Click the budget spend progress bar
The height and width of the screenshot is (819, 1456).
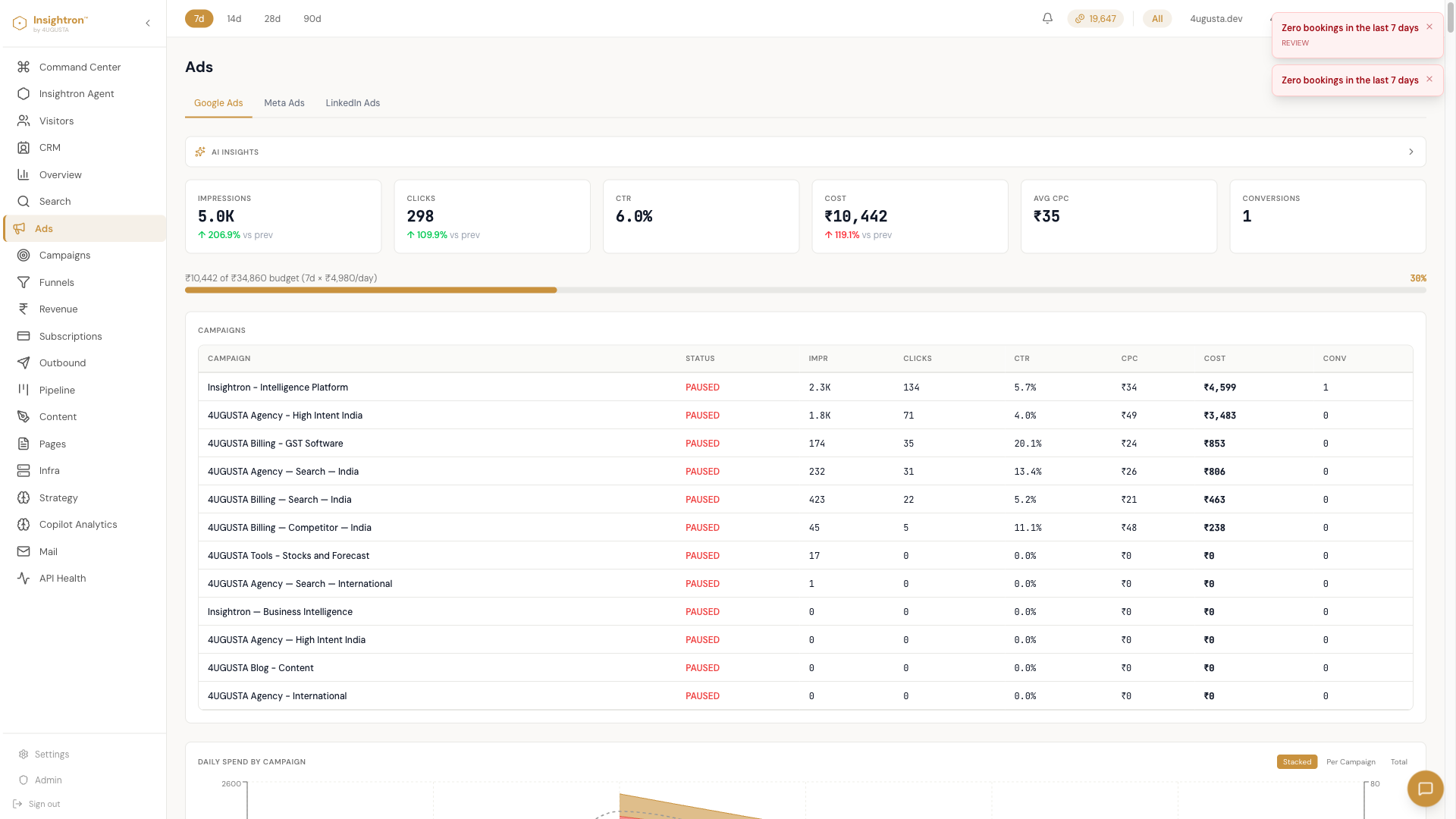(805, 290)
